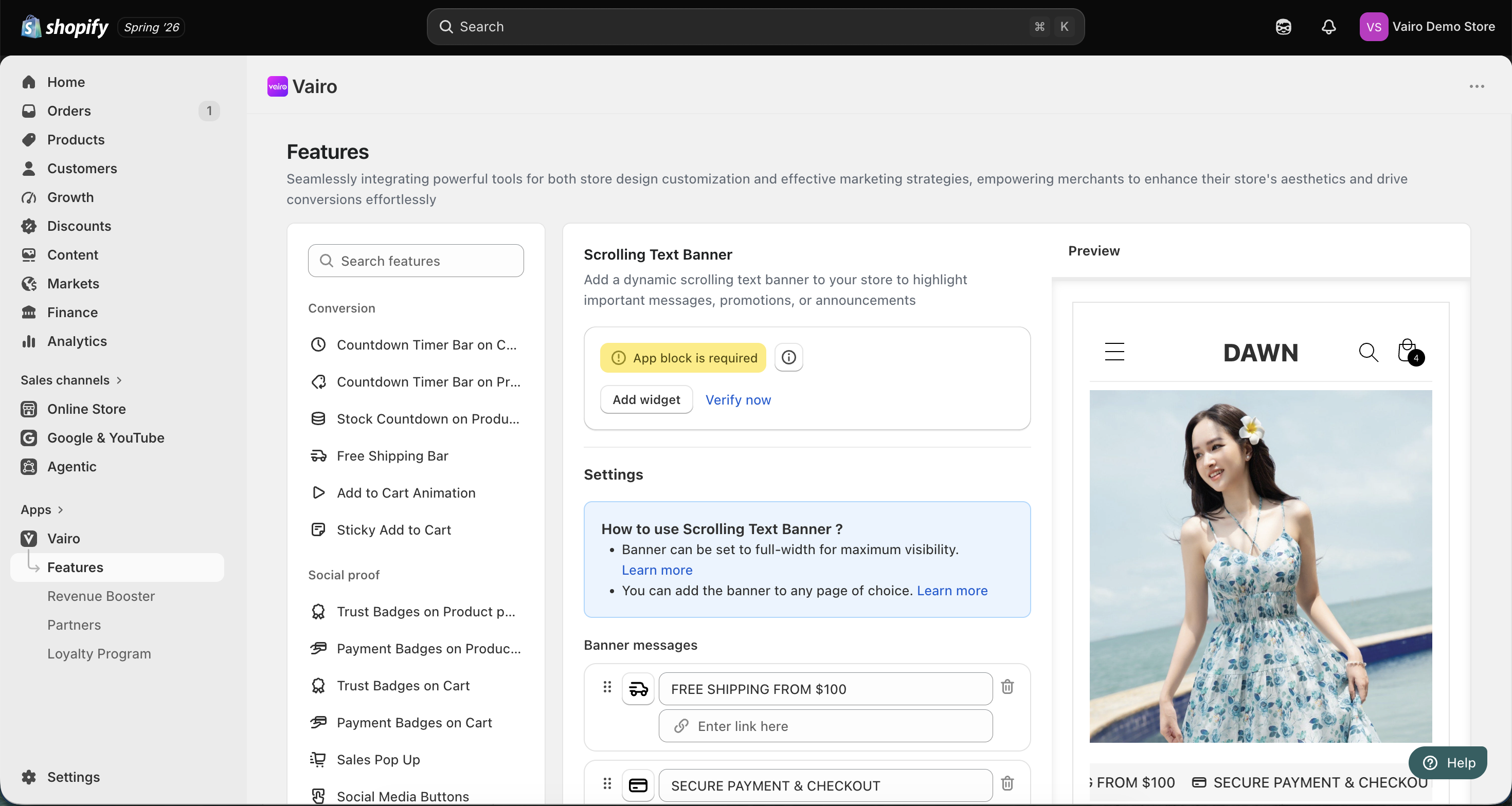Expand the Sales channels section
Viewport: 1512px width, 806px height.
[71, 380]
